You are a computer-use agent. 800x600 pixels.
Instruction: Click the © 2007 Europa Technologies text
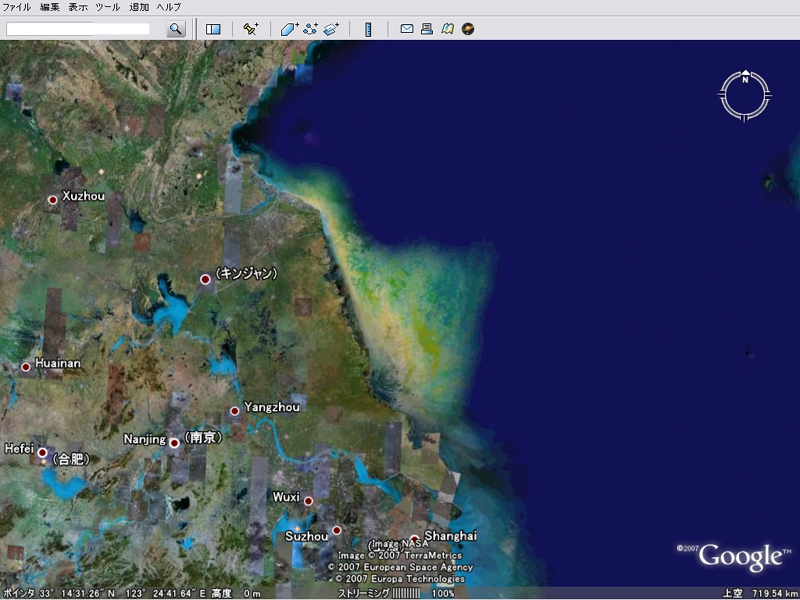[x=400, y=579]
